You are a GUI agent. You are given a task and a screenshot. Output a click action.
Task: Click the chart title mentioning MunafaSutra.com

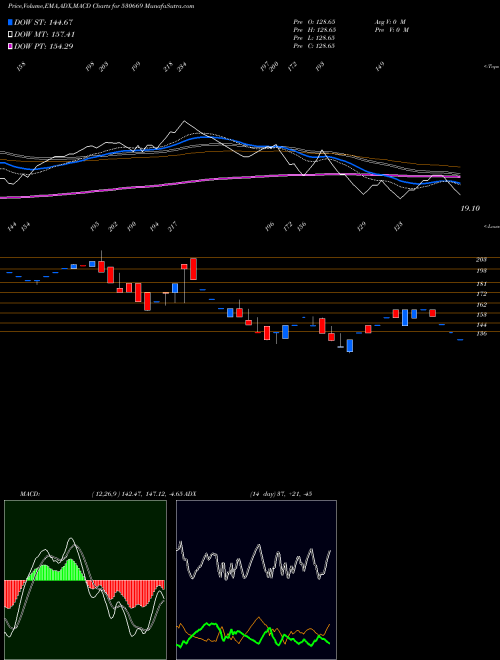(x=101, y=6)
